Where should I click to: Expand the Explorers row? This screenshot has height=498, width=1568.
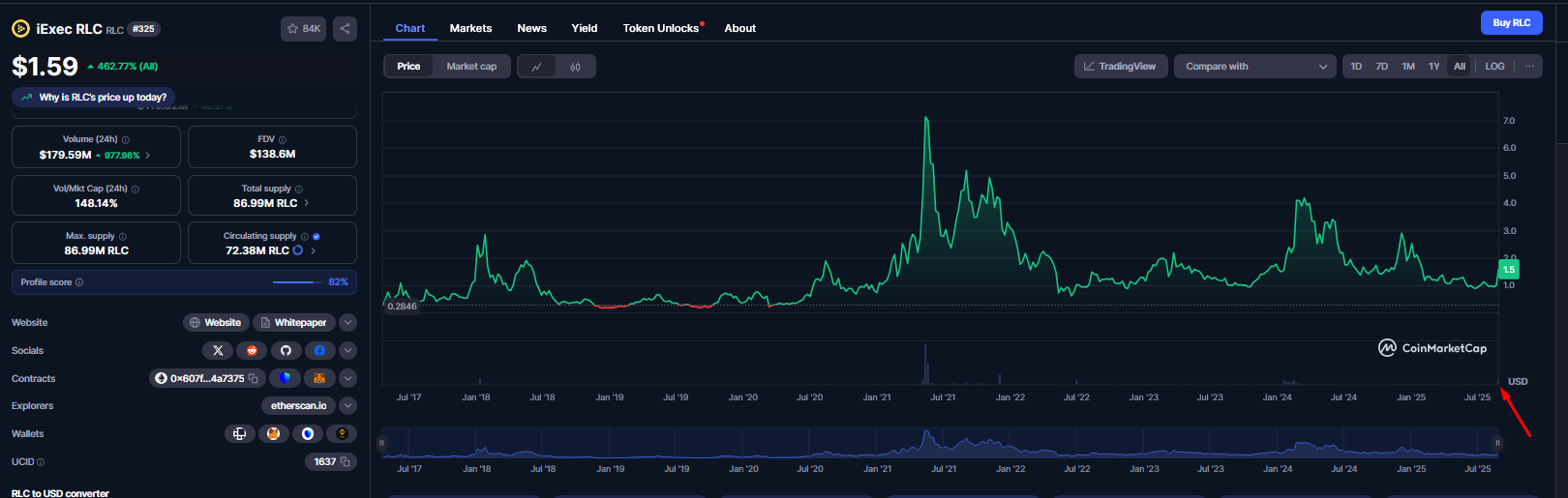348,405
